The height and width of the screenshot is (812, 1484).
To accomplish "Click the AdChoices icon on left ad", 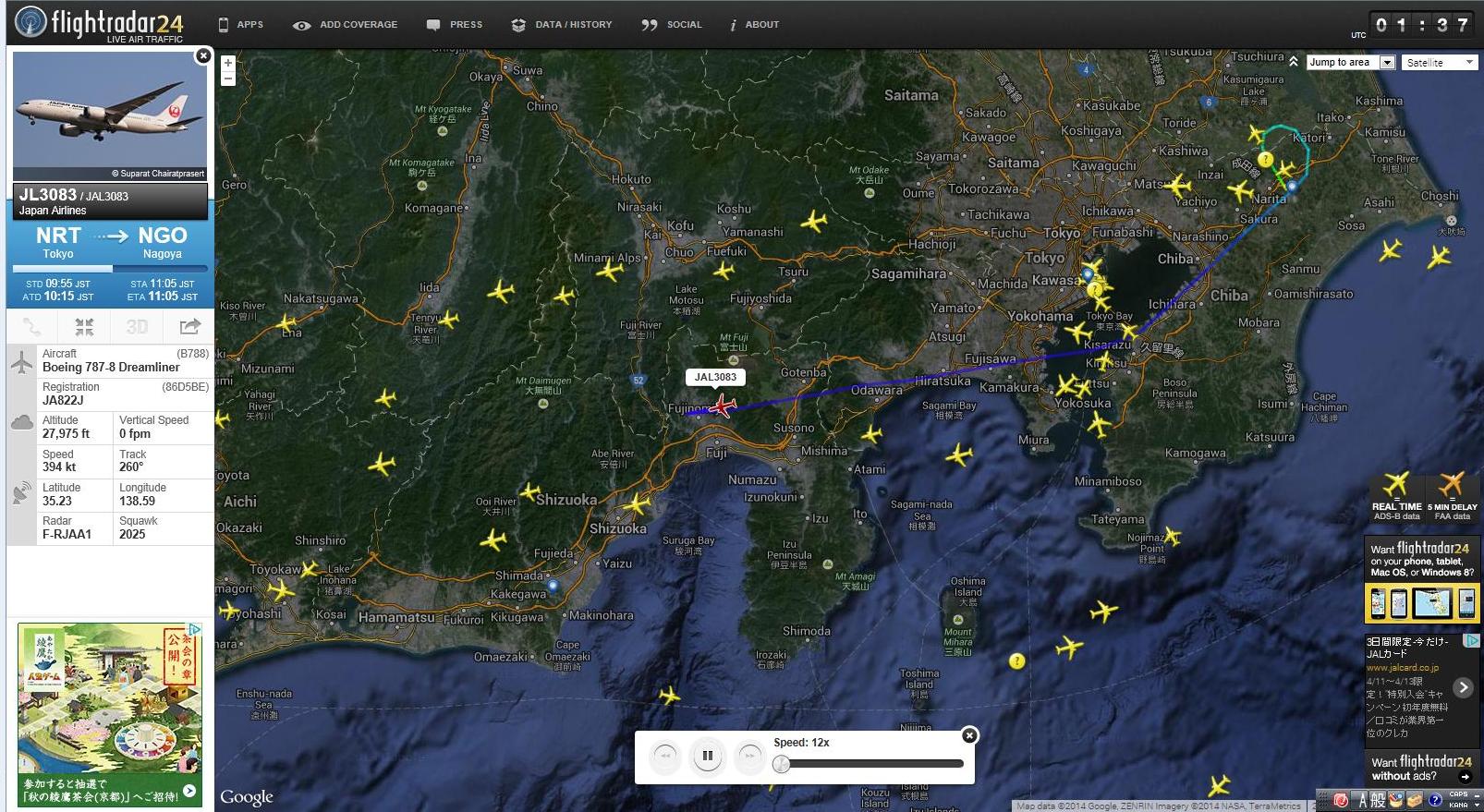I will pos(195,629).
